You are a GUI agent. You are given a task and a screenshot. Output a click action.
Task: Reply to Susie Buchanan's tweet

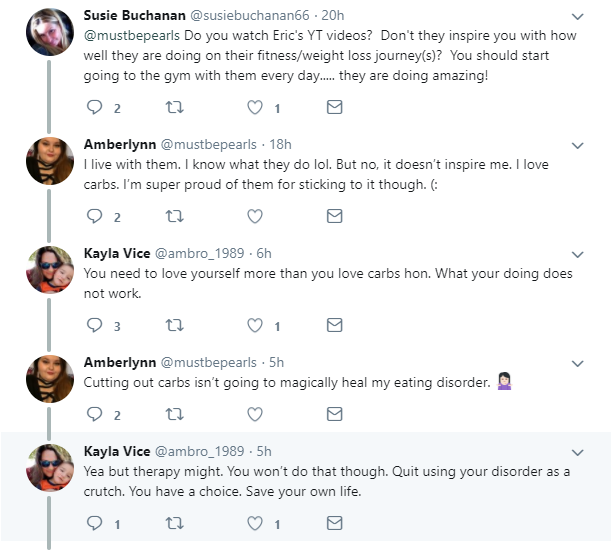[94, 107]
